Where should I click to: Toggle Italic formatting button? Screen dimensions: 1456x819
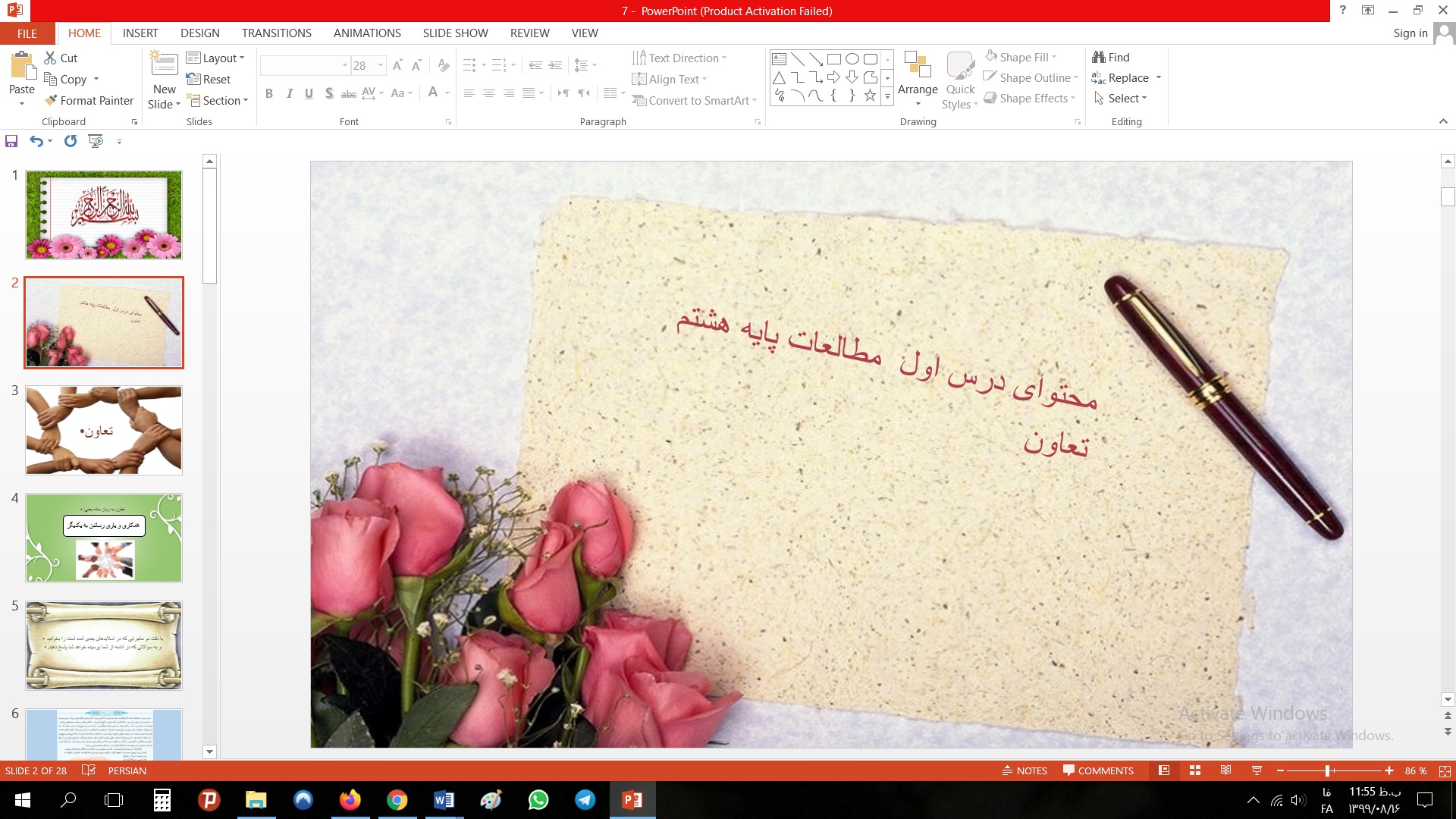pyautogui.click(x=289, y=93)
